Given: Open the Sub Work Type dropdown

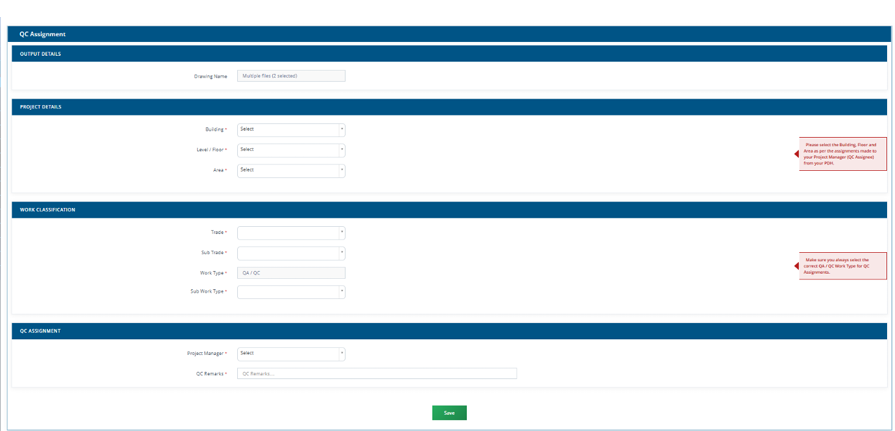Looking at the screenshot, I should pyautogui.click(x=291, y=292).
